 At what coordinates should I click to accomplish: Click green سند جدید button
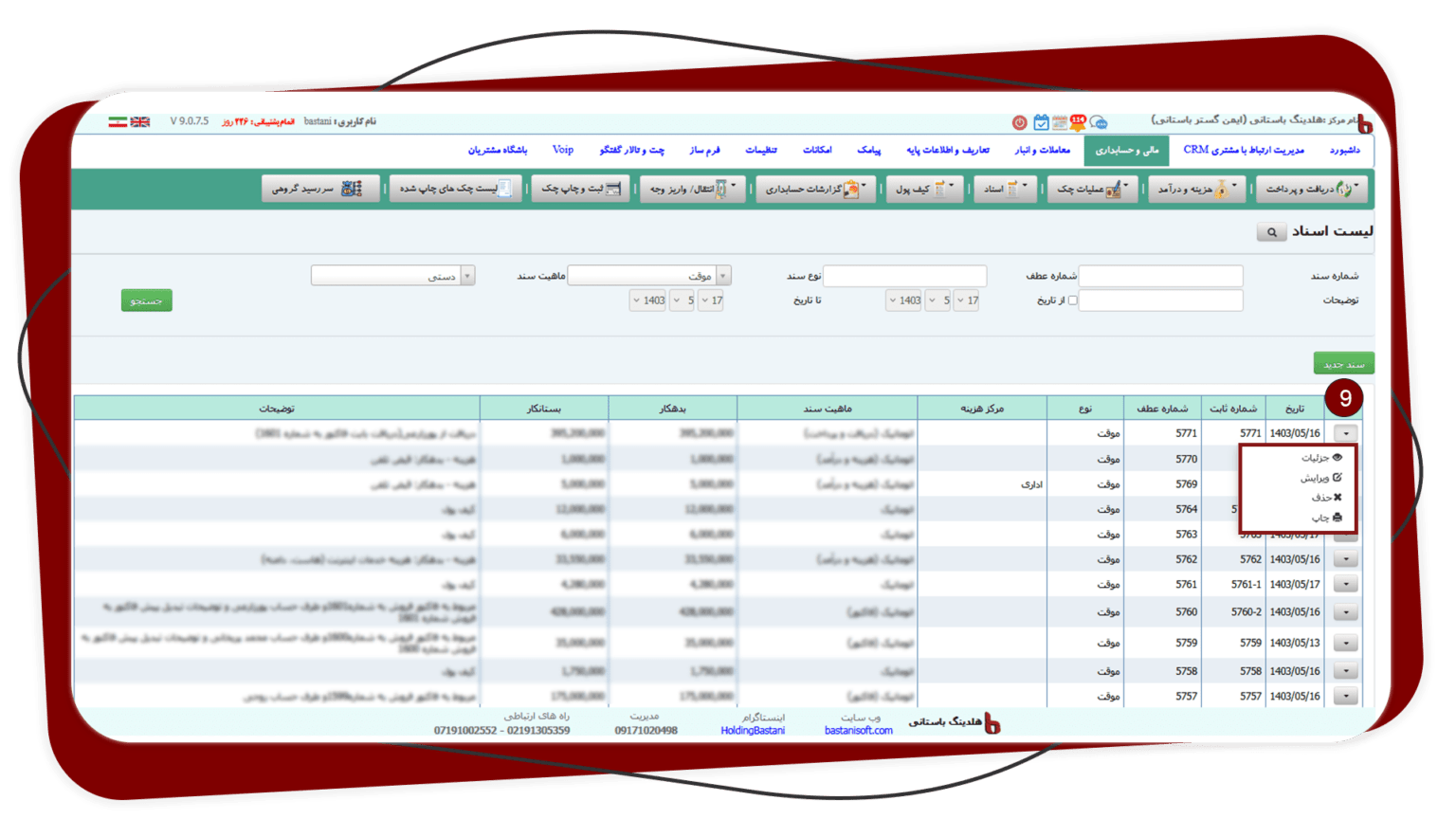coord(1343,364)
